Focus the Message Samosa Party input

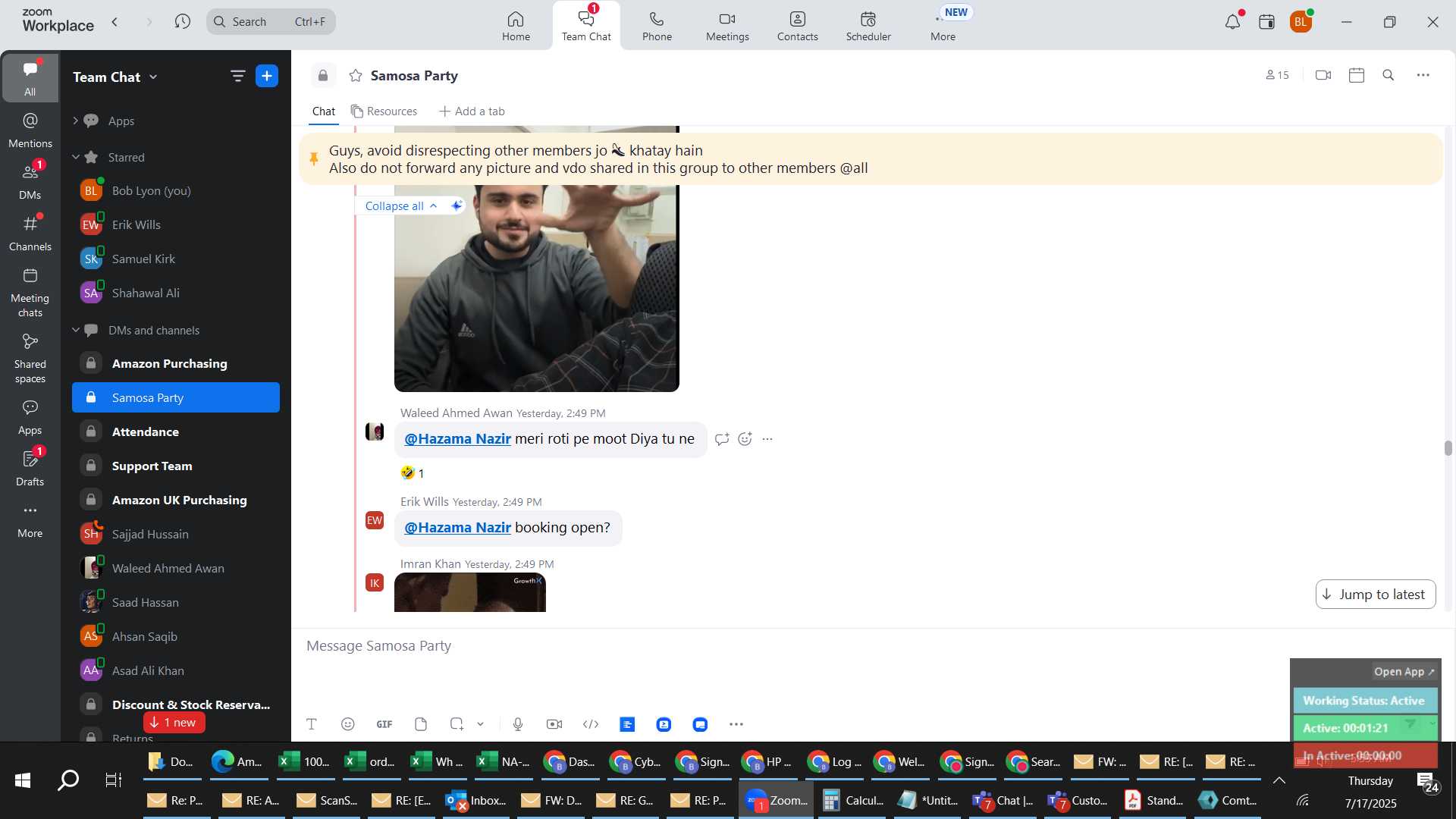click(x=789, y=646)
